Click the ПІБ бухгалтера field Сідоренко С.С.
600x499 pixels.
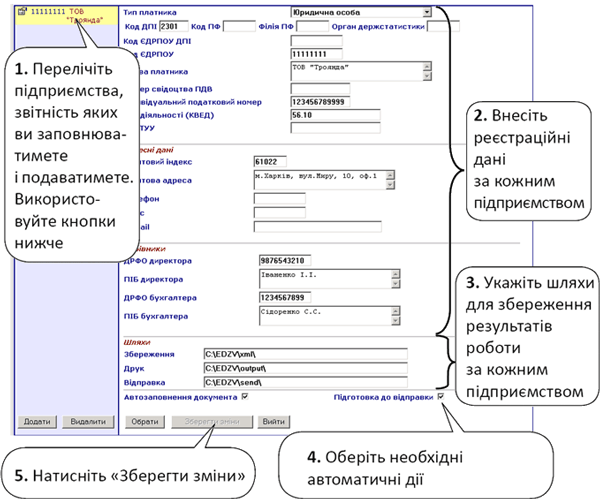point(329,316)
